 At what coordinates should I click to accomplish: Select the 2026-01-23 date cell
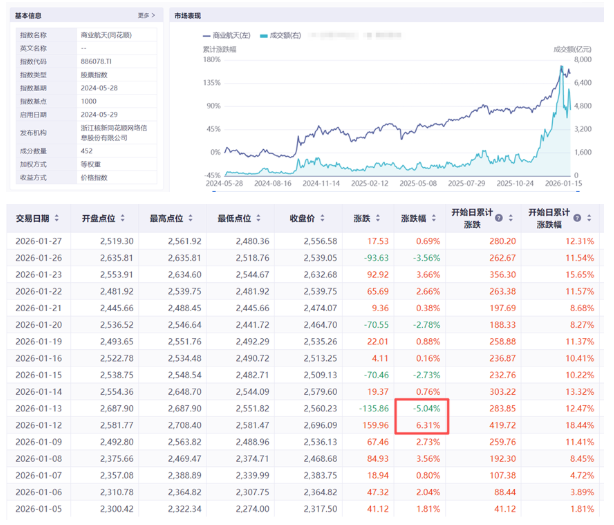coord(39,275)
